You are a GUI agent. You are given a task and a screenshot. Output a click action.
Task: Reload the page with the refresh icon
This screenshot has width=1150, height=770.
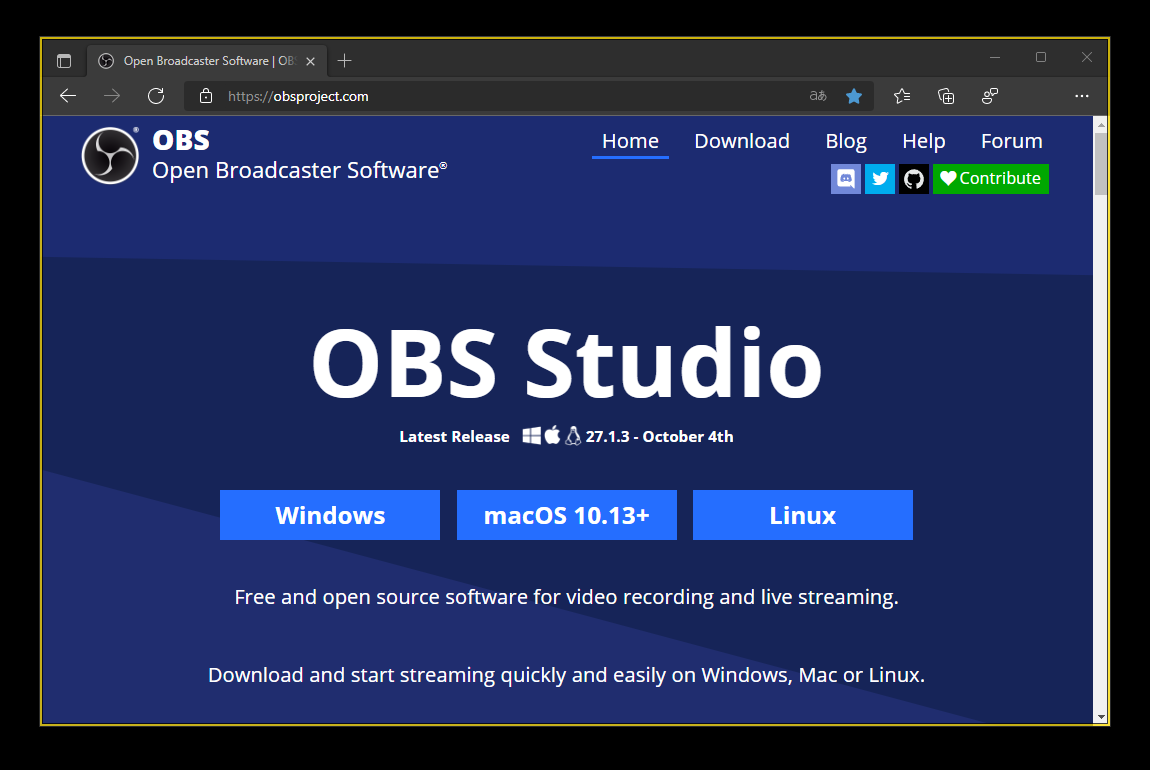click(x=155, y=96)
